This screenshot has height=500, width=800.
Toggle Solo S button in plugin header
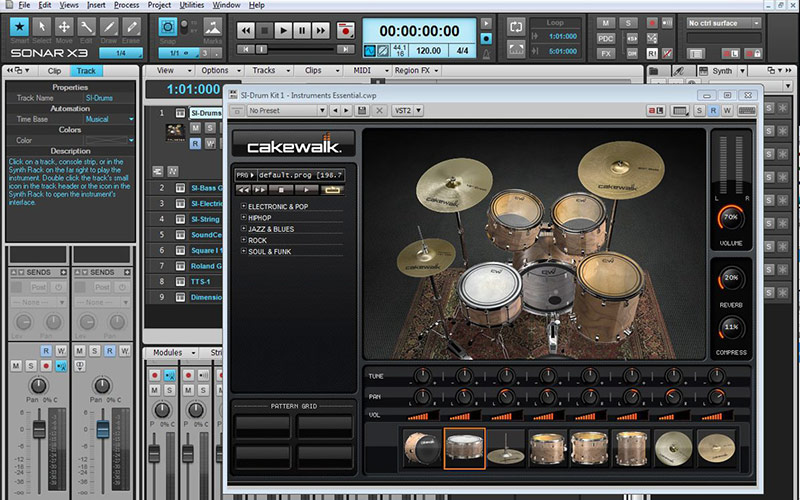700,110
